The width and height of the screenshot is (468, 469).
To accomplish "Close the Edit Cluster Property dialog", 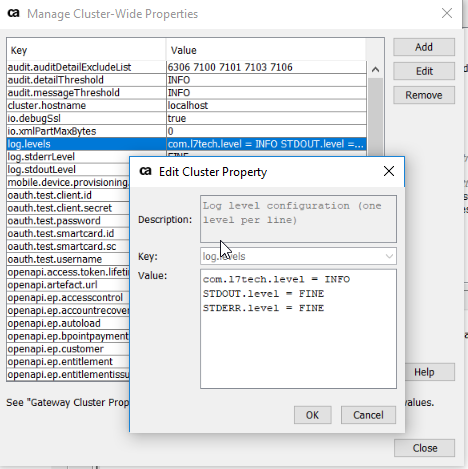I will (x=389, y=171).
